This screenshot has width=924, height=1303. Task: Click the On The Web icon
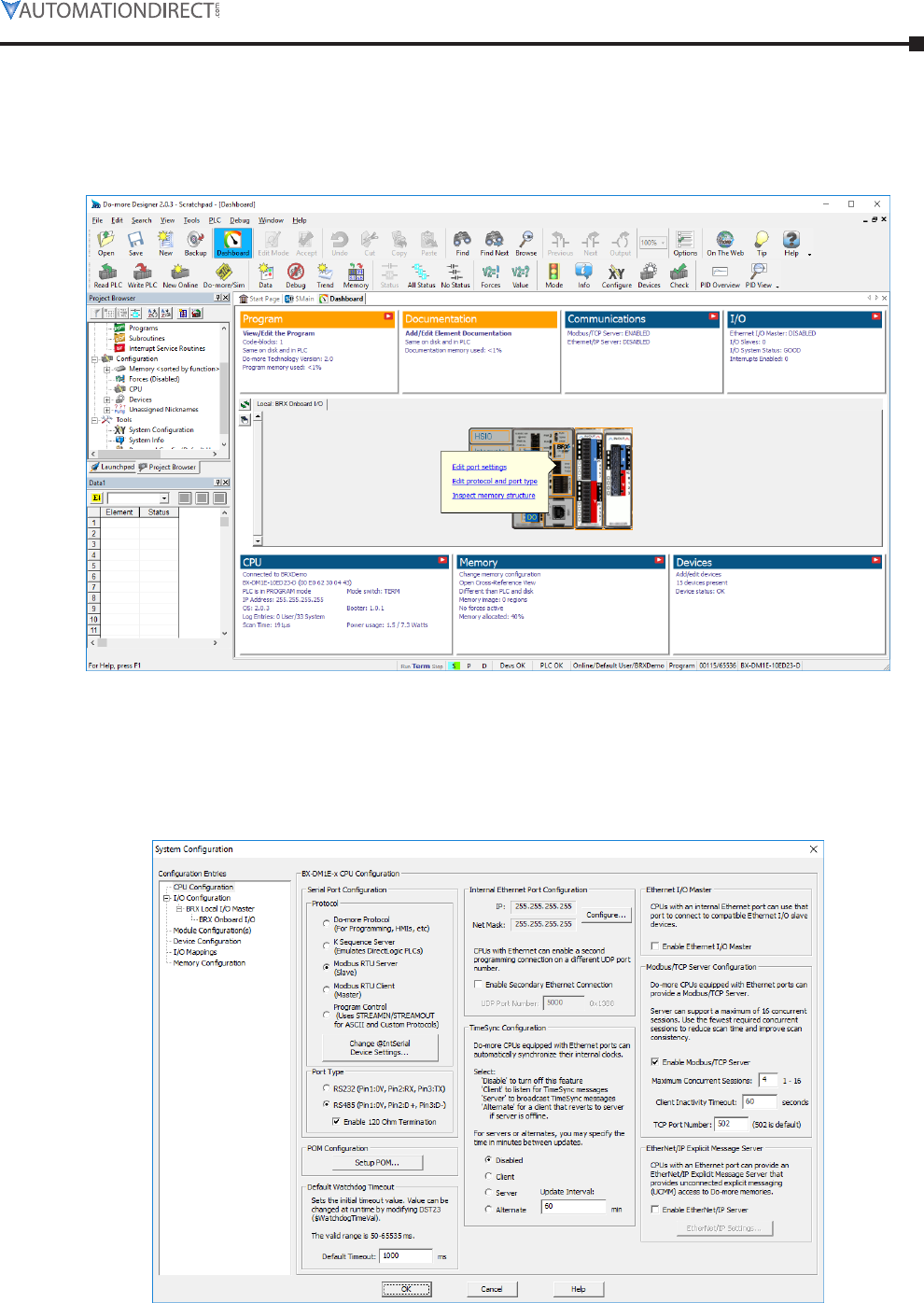point(725,243)
